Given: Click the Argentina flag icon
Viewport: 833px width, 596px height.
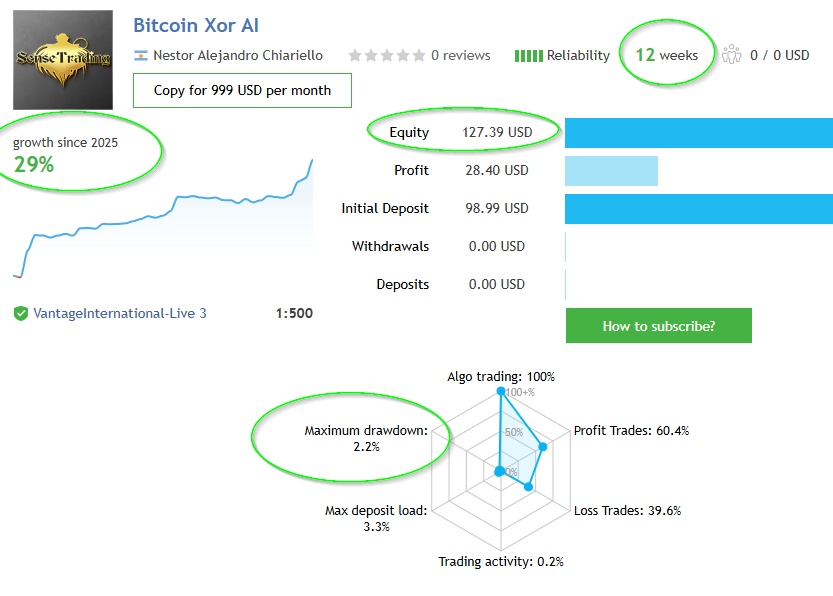Looking at the screenshot, I should tap(141, 56).
